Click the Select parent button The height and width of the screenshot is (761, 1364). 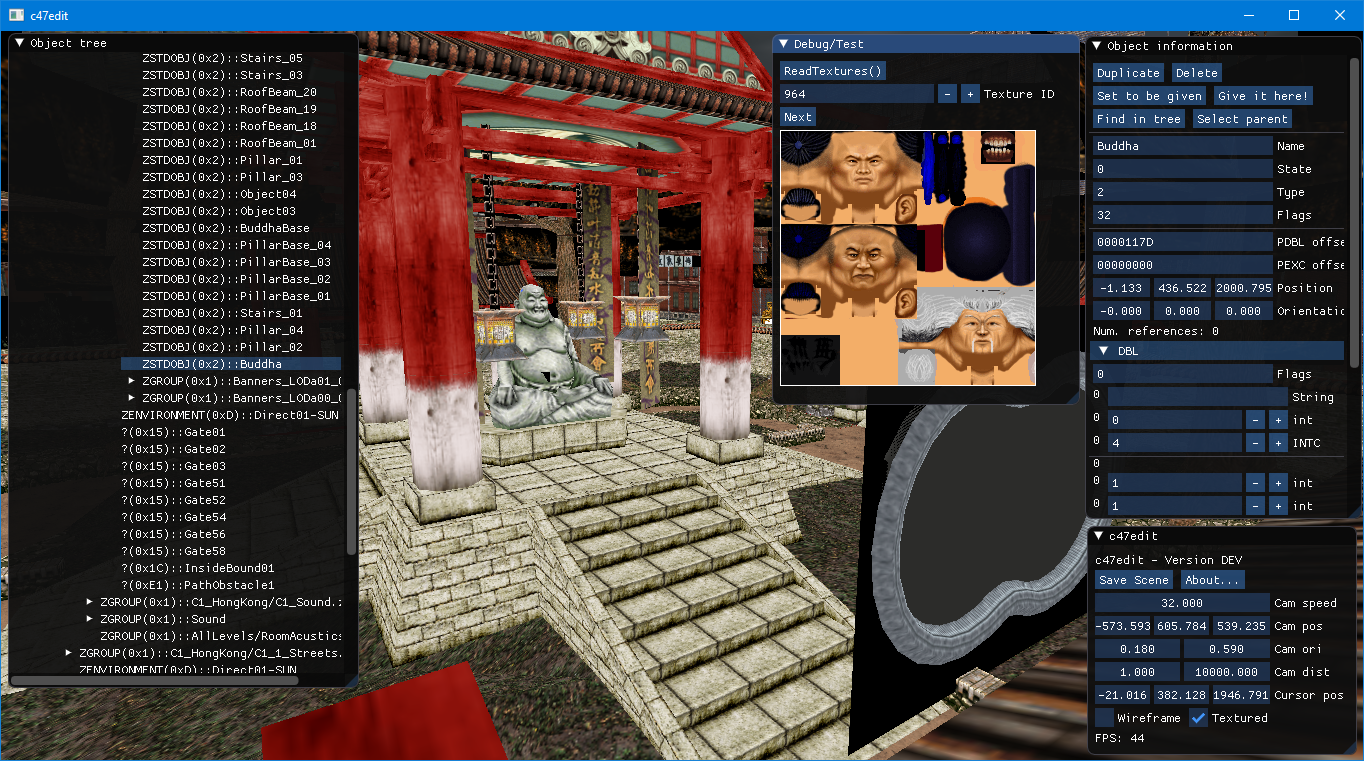(1242, 119)
